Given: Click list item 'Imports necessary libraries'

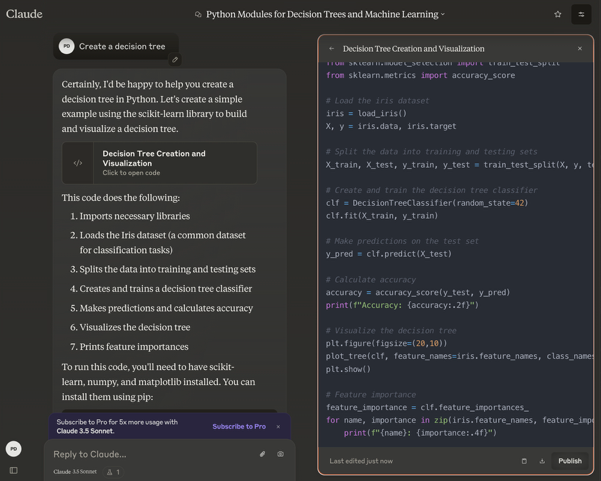Looking at the screenshot, I should click(135, 216).
